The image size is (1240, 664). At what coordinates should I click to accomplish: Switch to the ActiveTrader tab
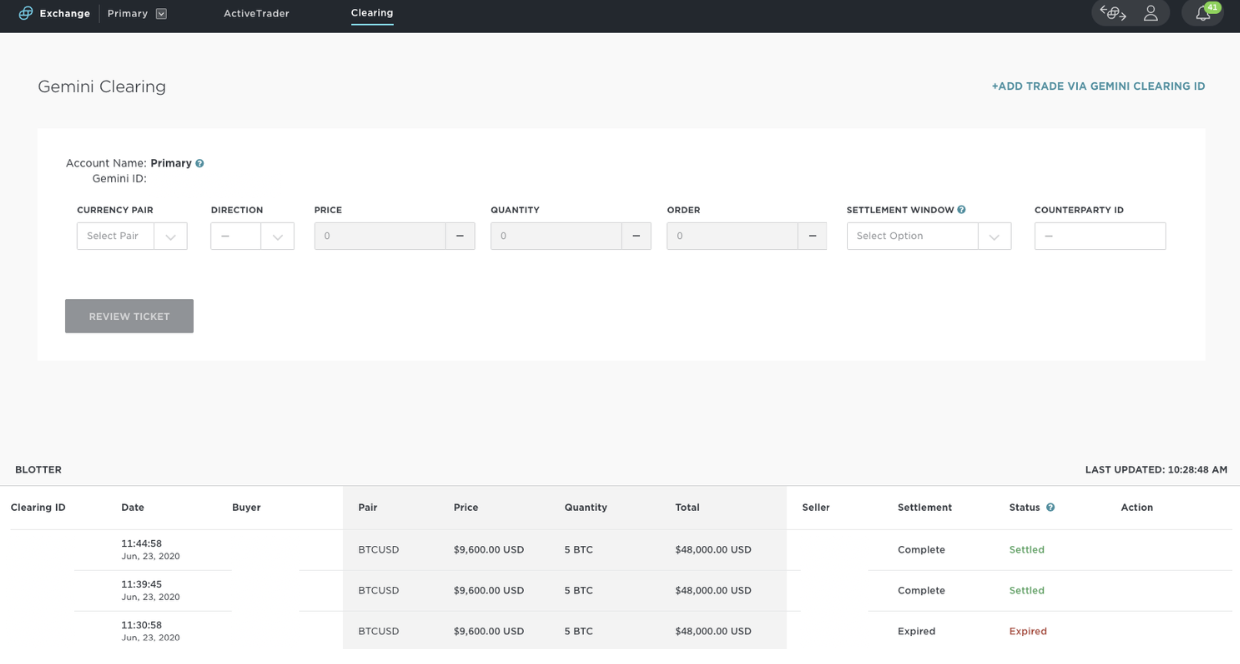point(256,13)
